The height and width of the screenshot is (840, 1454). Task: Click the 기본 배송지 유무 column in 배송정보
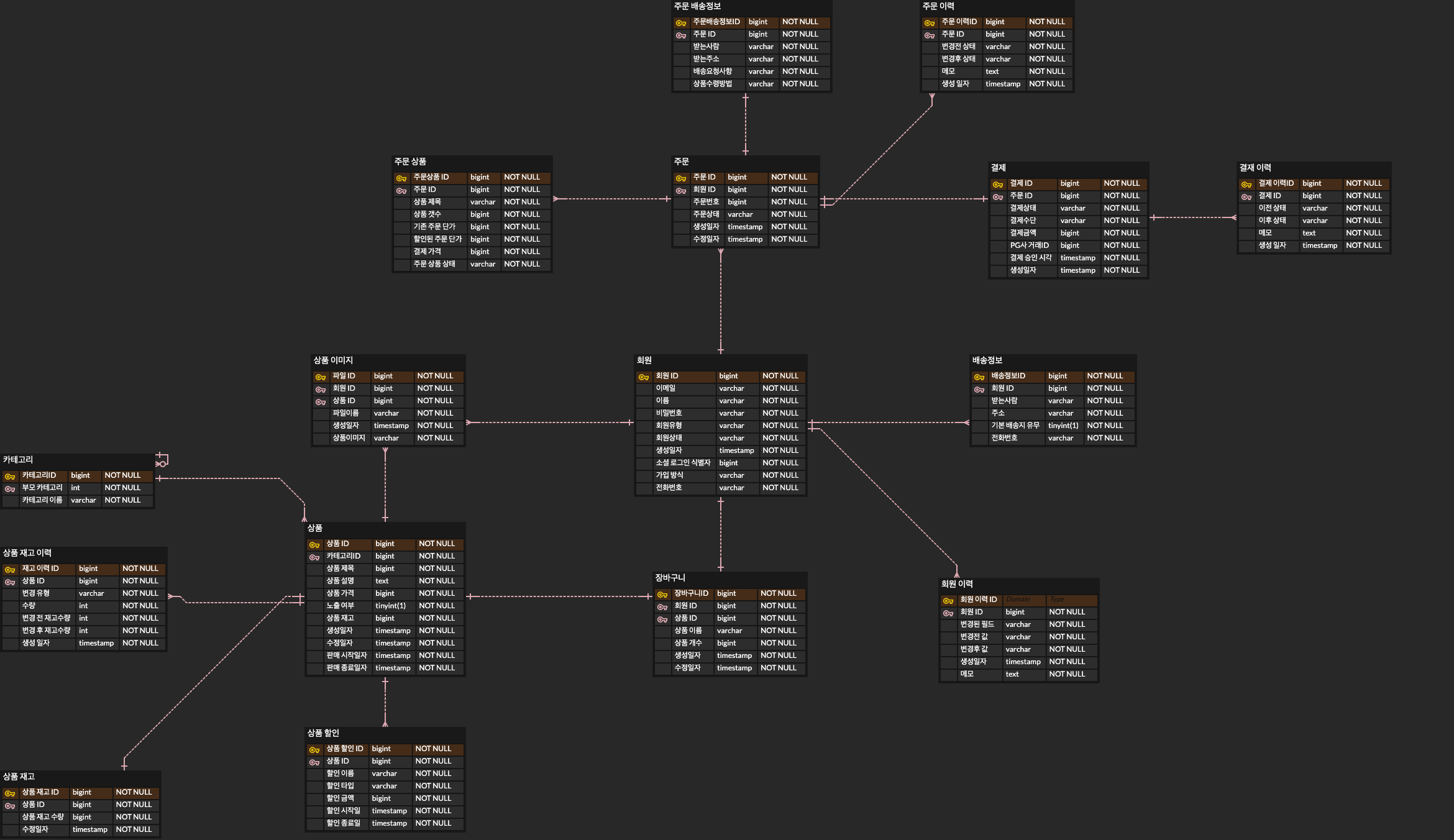pyautogui.click(x=1015, y=426)
